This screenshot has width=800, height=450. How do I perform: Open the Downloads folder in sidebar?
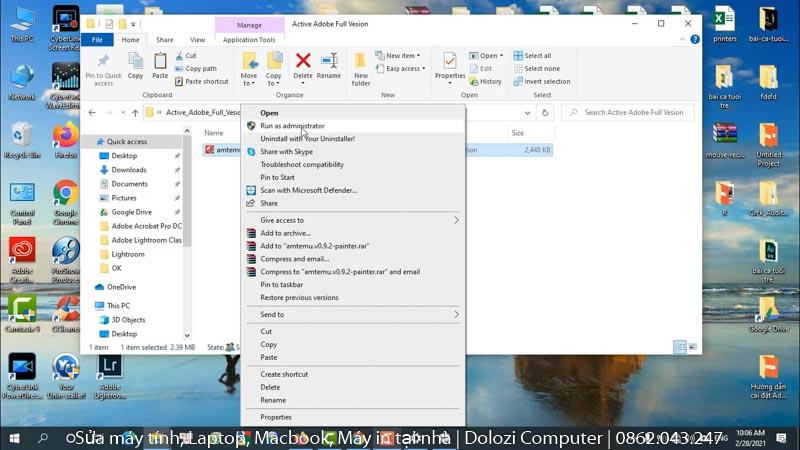129,170
